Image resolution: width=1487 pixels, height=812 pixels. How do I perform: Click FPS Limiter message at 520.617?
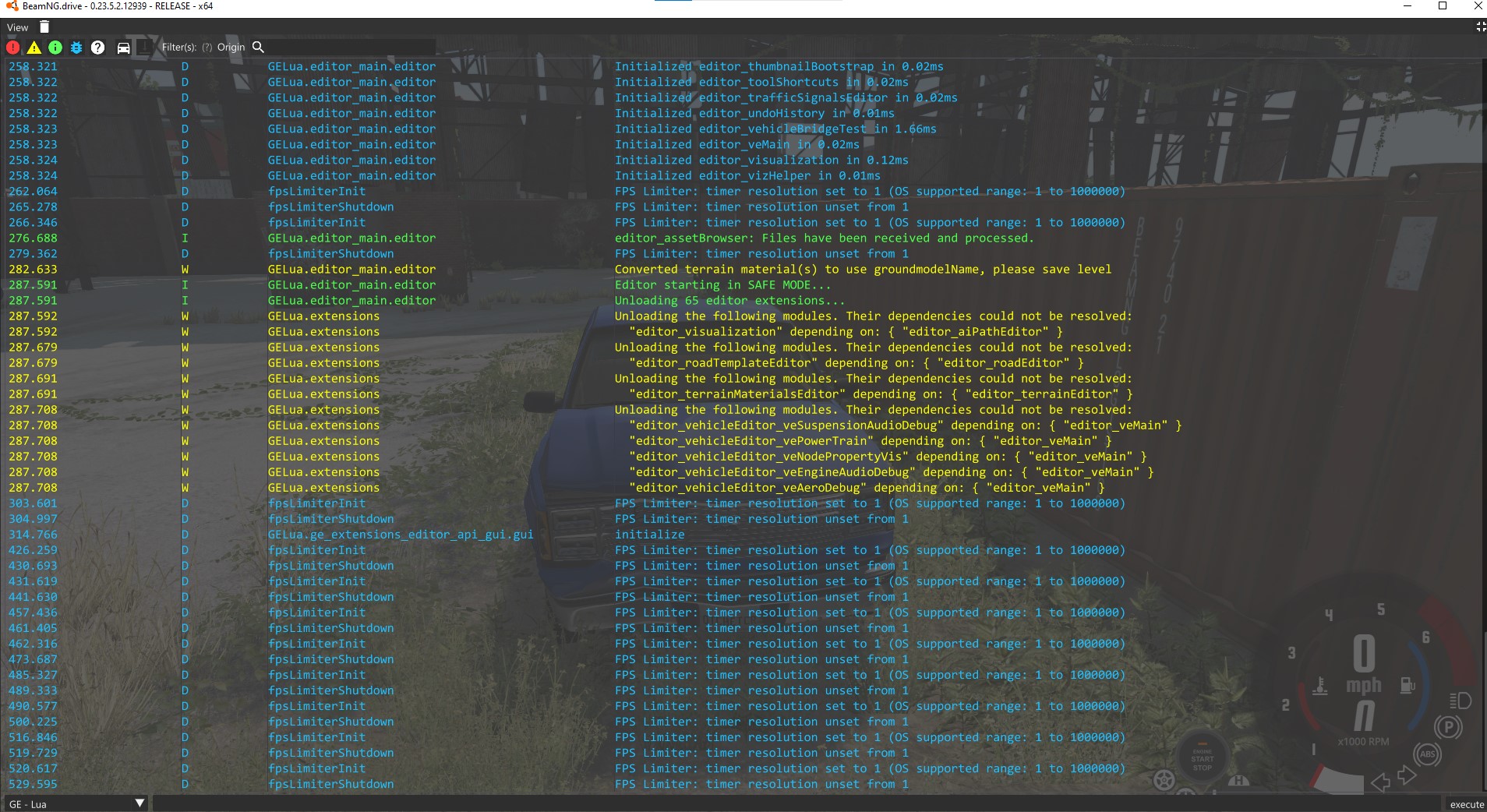(870, 768)
